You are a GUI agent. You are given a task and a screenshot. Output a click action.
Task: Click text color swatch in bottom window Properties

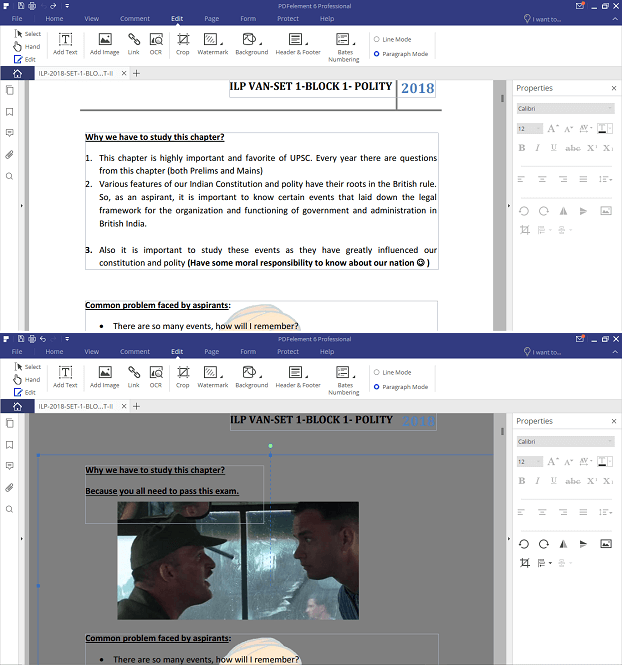(605, 461)
